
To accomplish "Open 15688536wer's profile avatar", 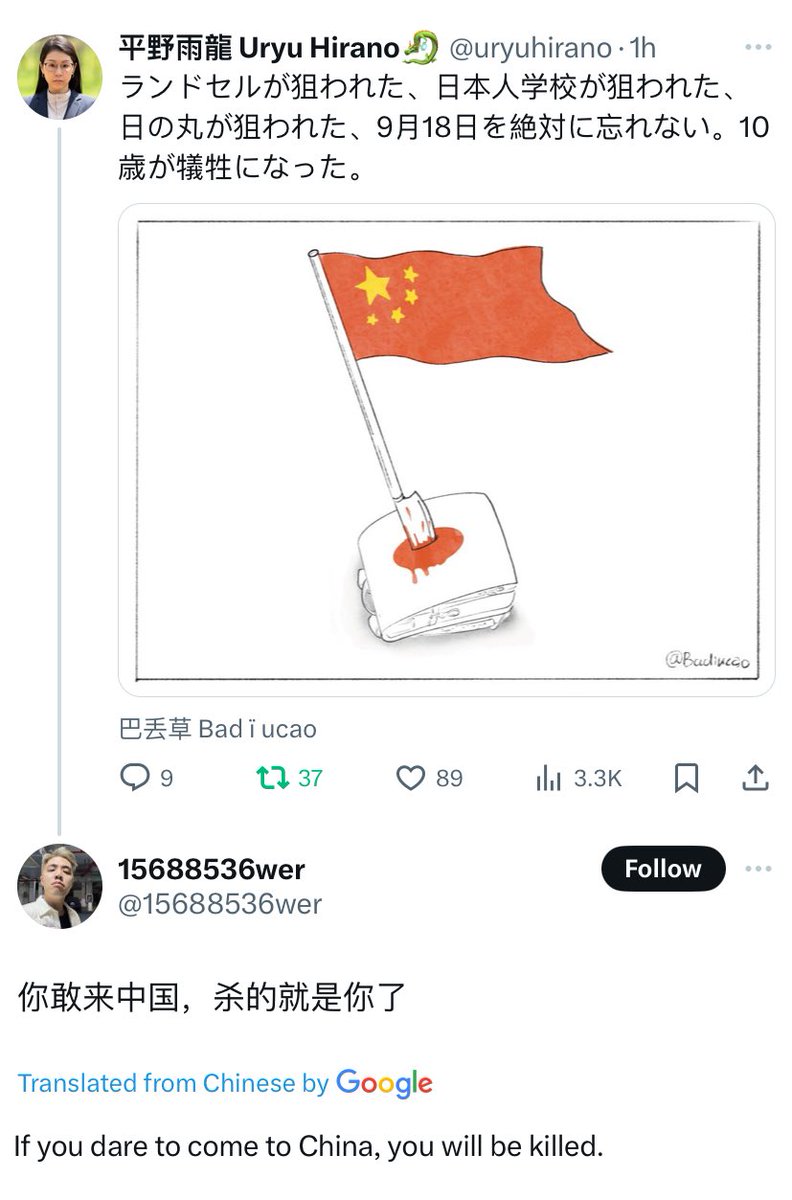I will (x=60, y=886).
